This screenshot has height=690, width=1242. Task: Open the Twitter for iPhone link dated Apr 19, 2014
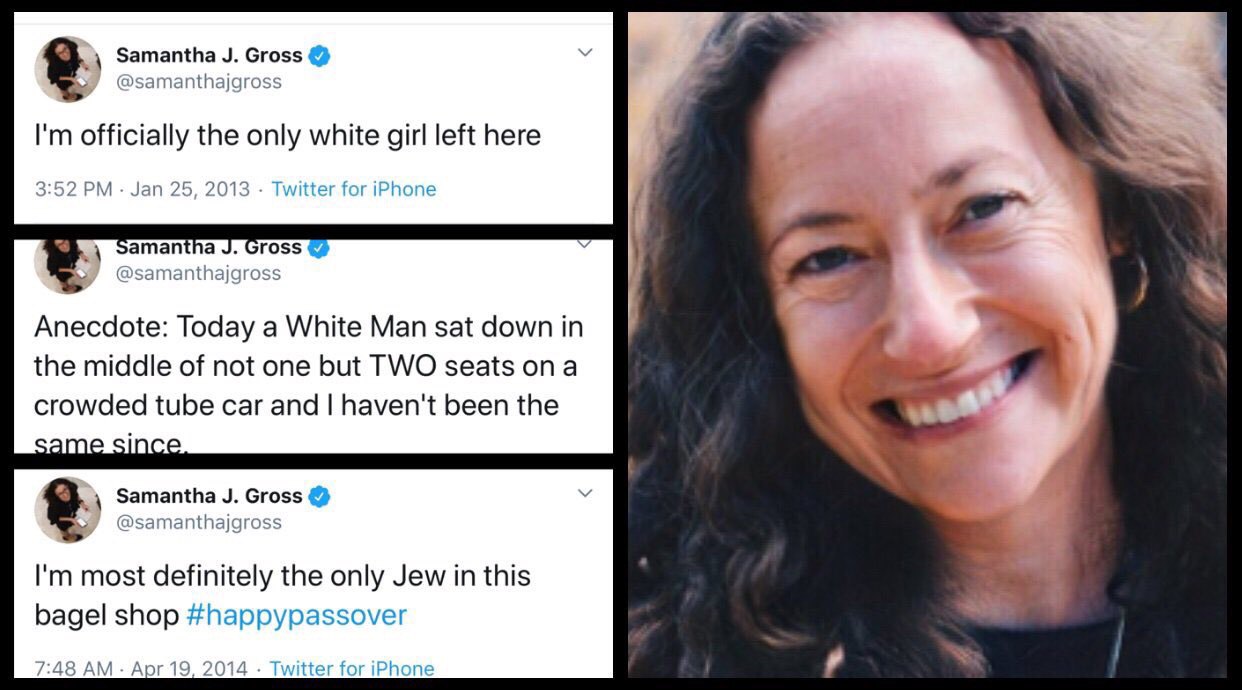[x=352, y=668]
